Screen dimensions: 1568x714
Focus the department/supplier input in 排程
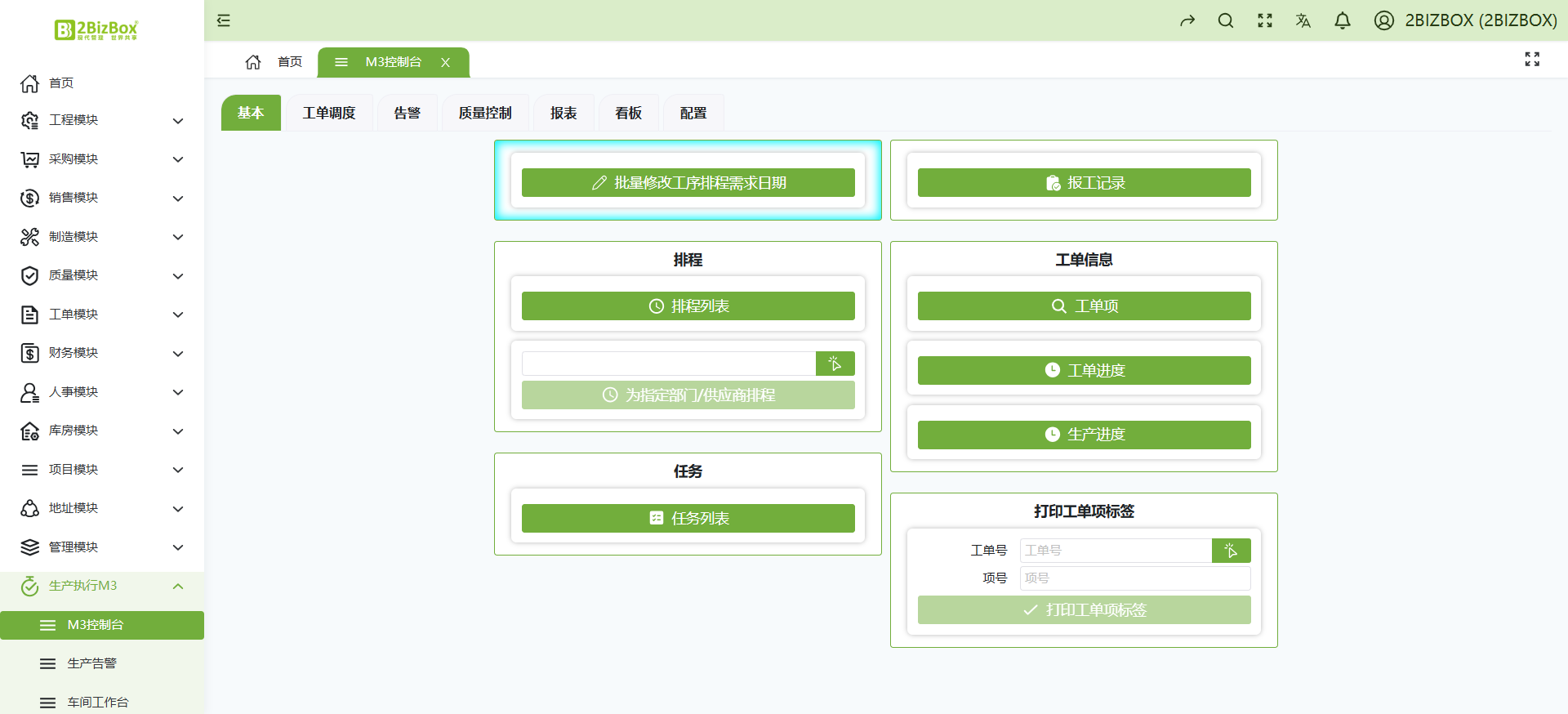tap(669, 364)
